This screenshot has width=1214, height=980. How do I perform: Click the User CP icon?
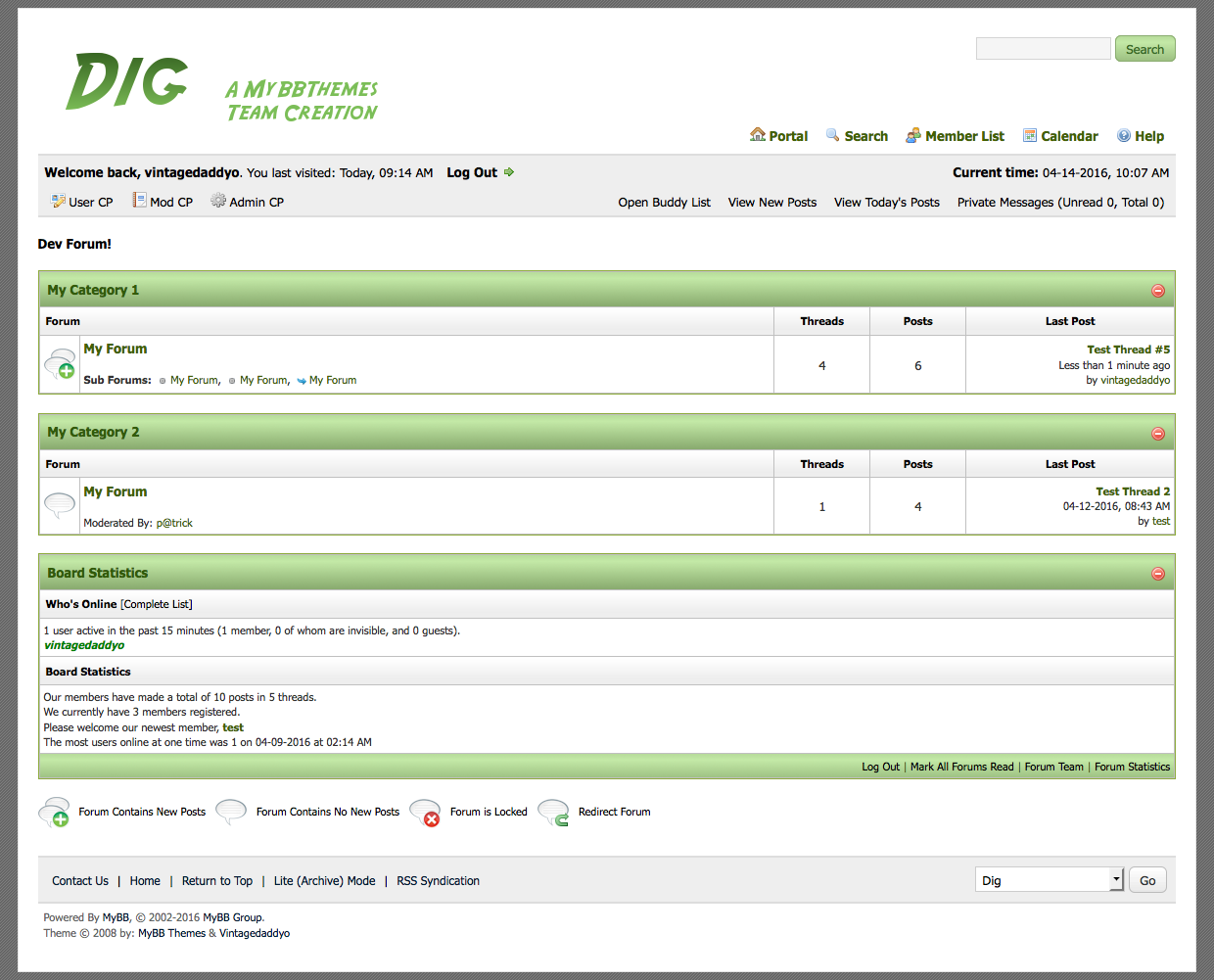click(x=58, y=201)
